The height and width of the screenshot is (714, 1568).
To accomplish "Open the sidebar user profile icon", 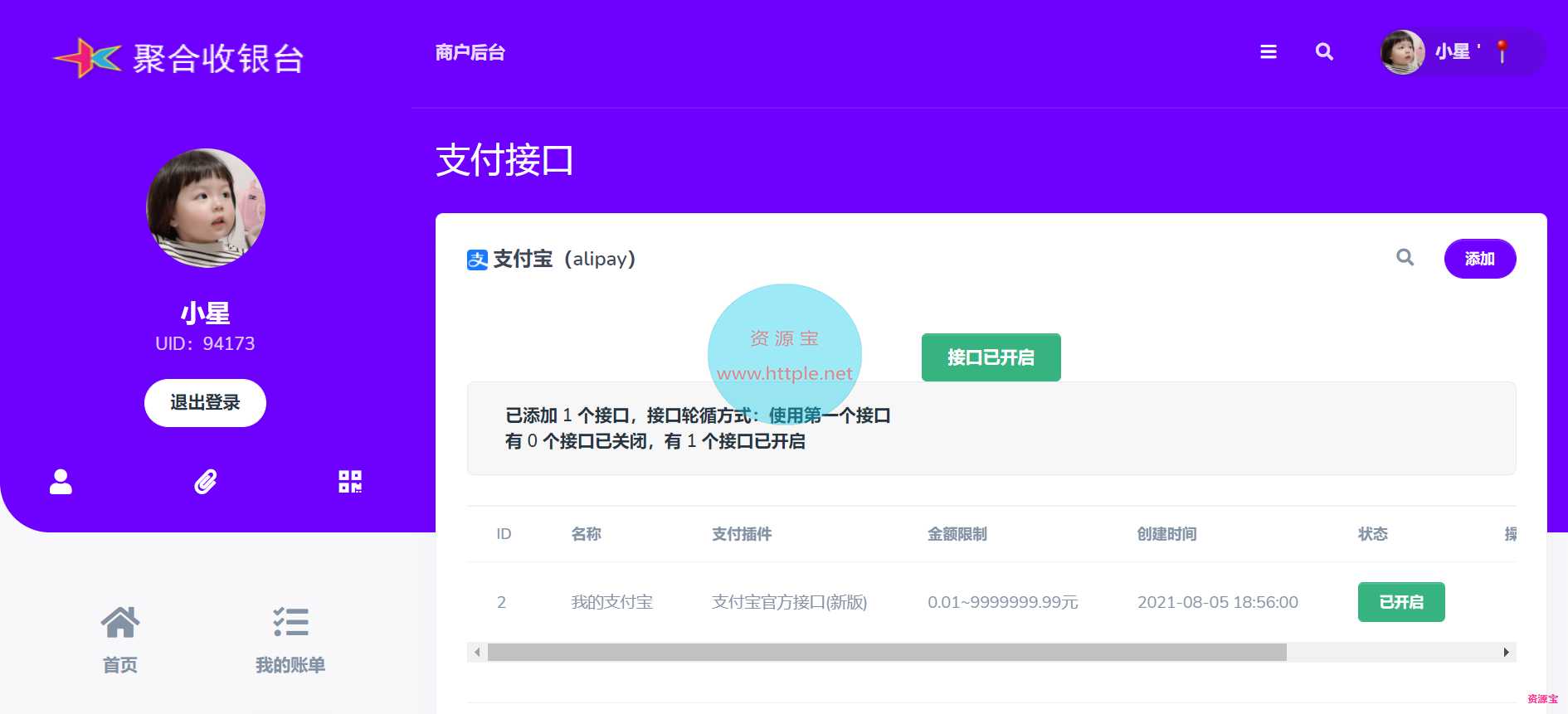I will 61,482.
